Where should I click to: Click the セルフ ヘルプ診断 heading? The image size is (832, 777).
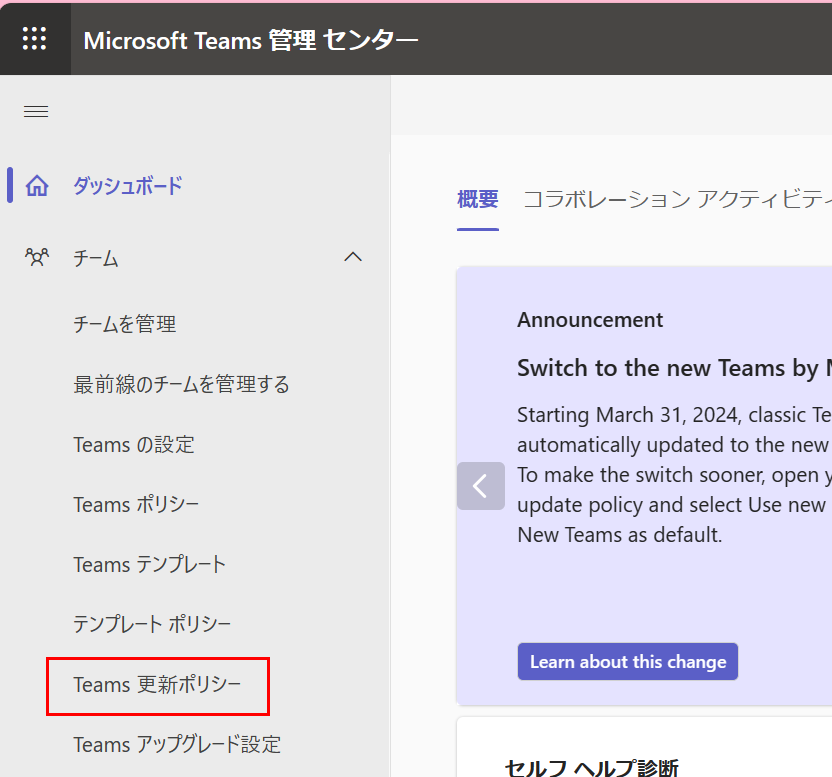(x=592, y=767)
